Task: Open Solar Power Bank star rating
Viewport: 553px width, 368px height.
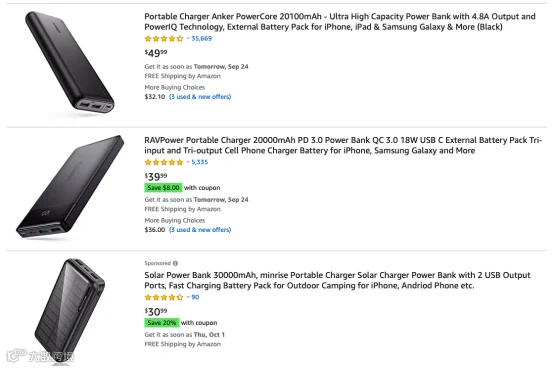Action: tap(164, 297)
